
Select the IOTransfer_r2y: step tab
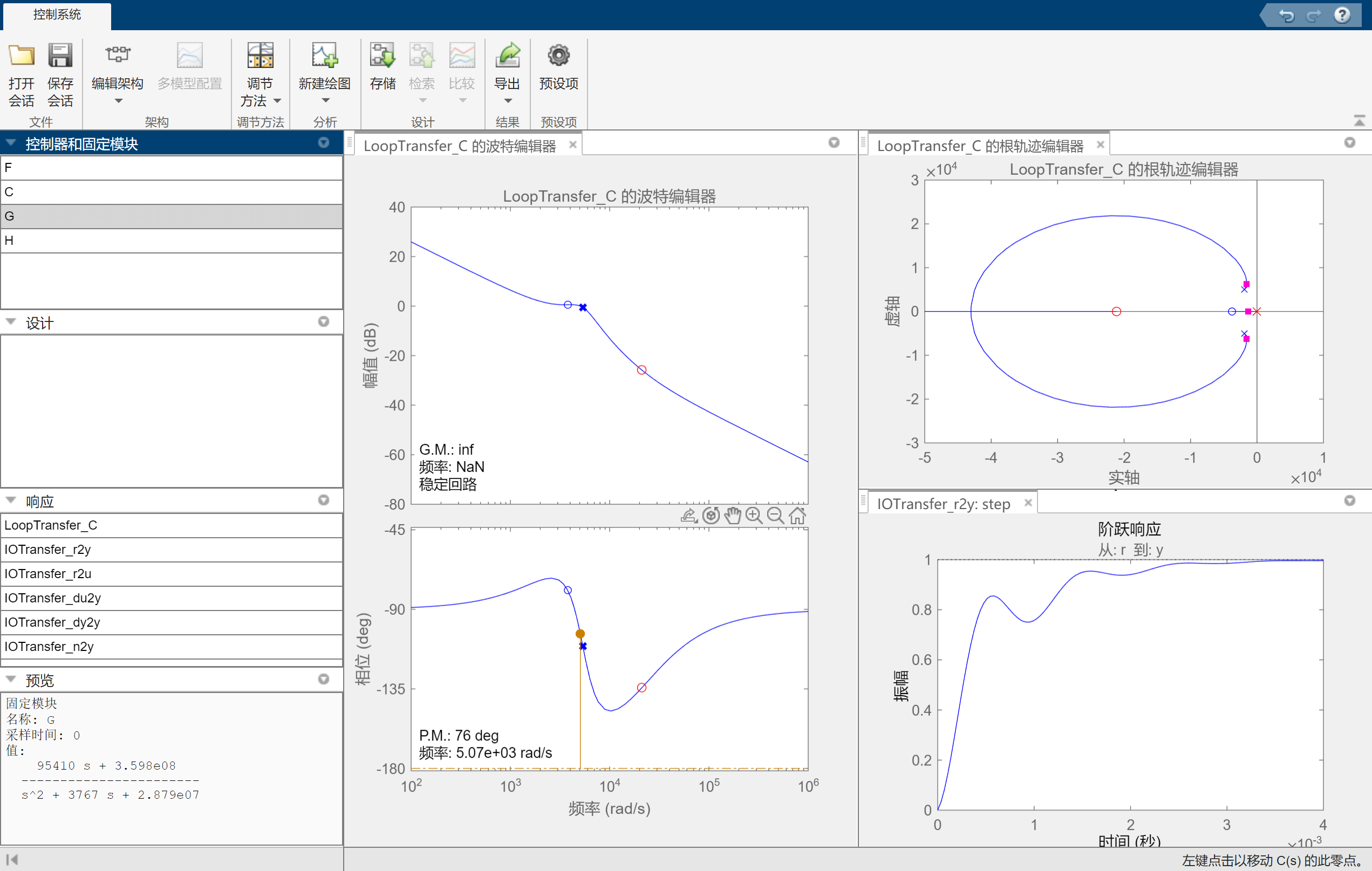point(943,504)
